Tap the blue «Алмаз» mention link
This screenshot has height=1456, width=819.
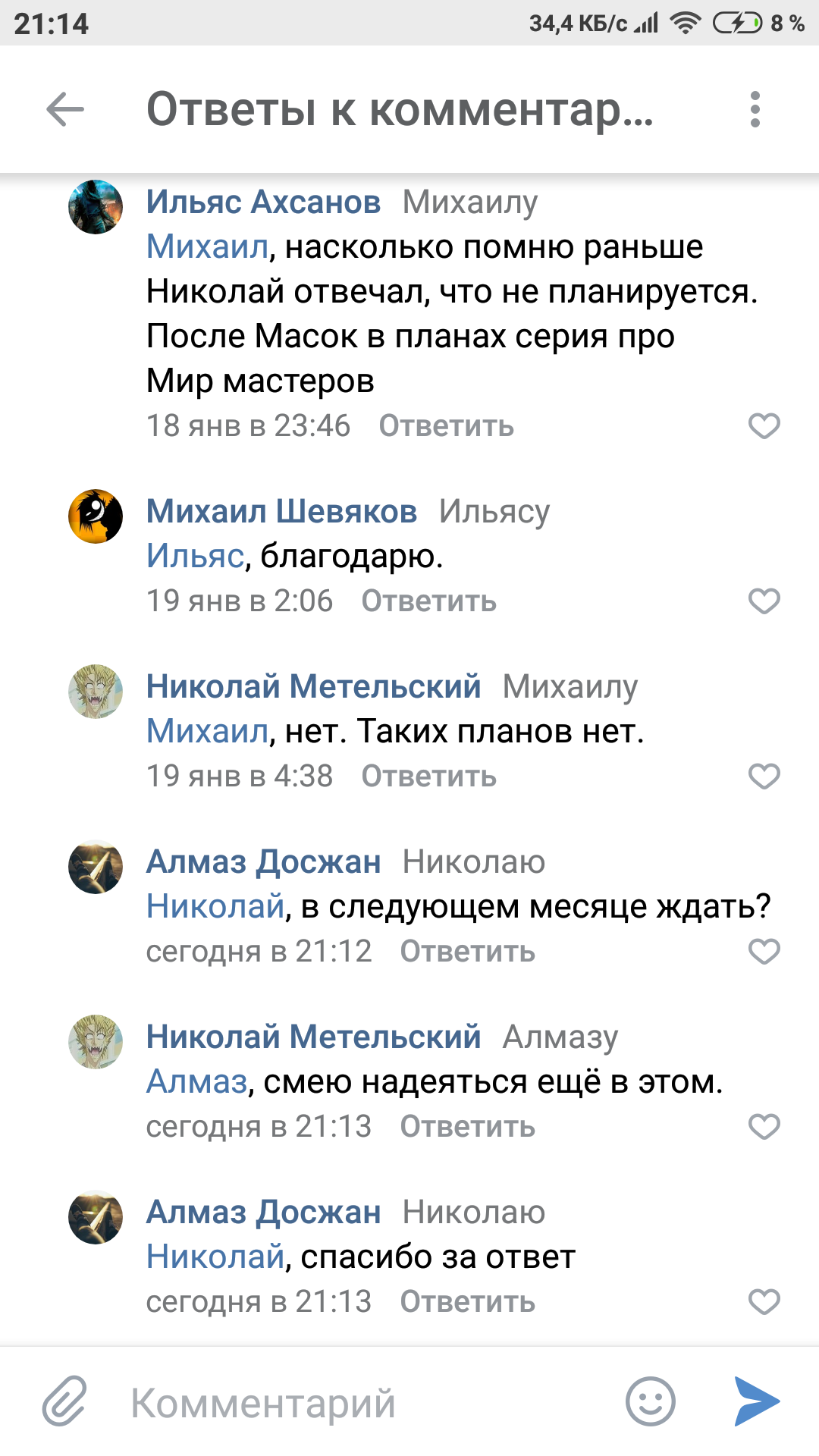coord(196,1082)
